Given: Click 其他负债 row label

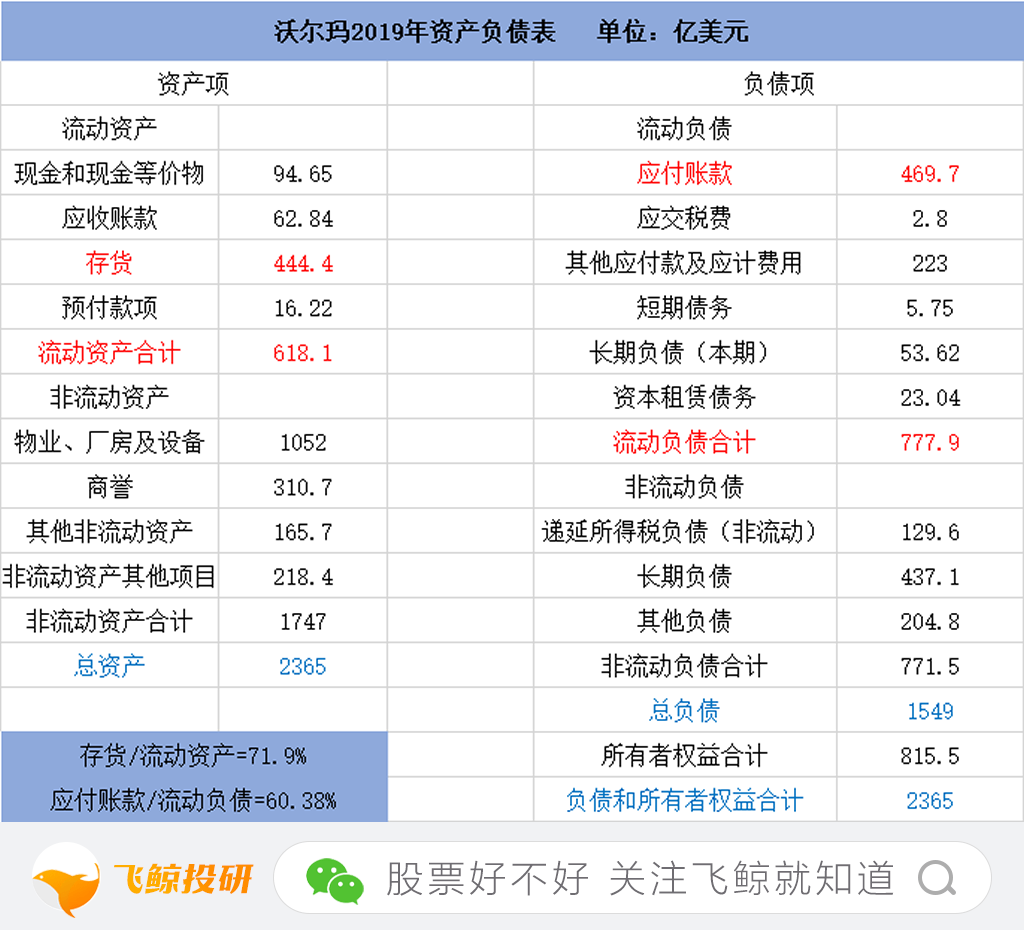Looking at the screenshot, I should [684, 621].
